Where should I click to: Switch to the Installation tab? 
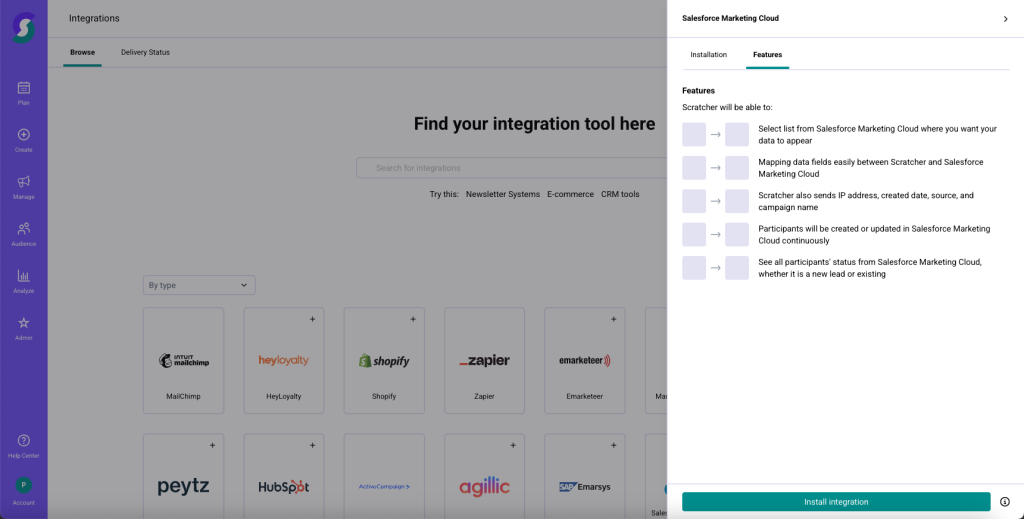click(x=708, y=54)
